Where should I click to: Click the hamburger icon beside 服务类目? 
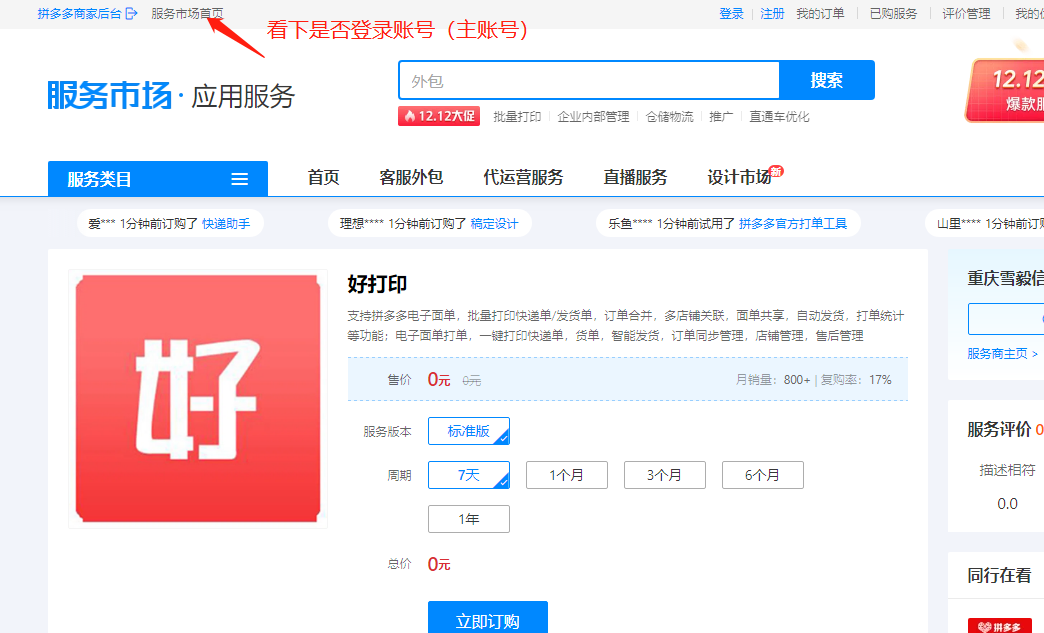click(x=240, y=179)
